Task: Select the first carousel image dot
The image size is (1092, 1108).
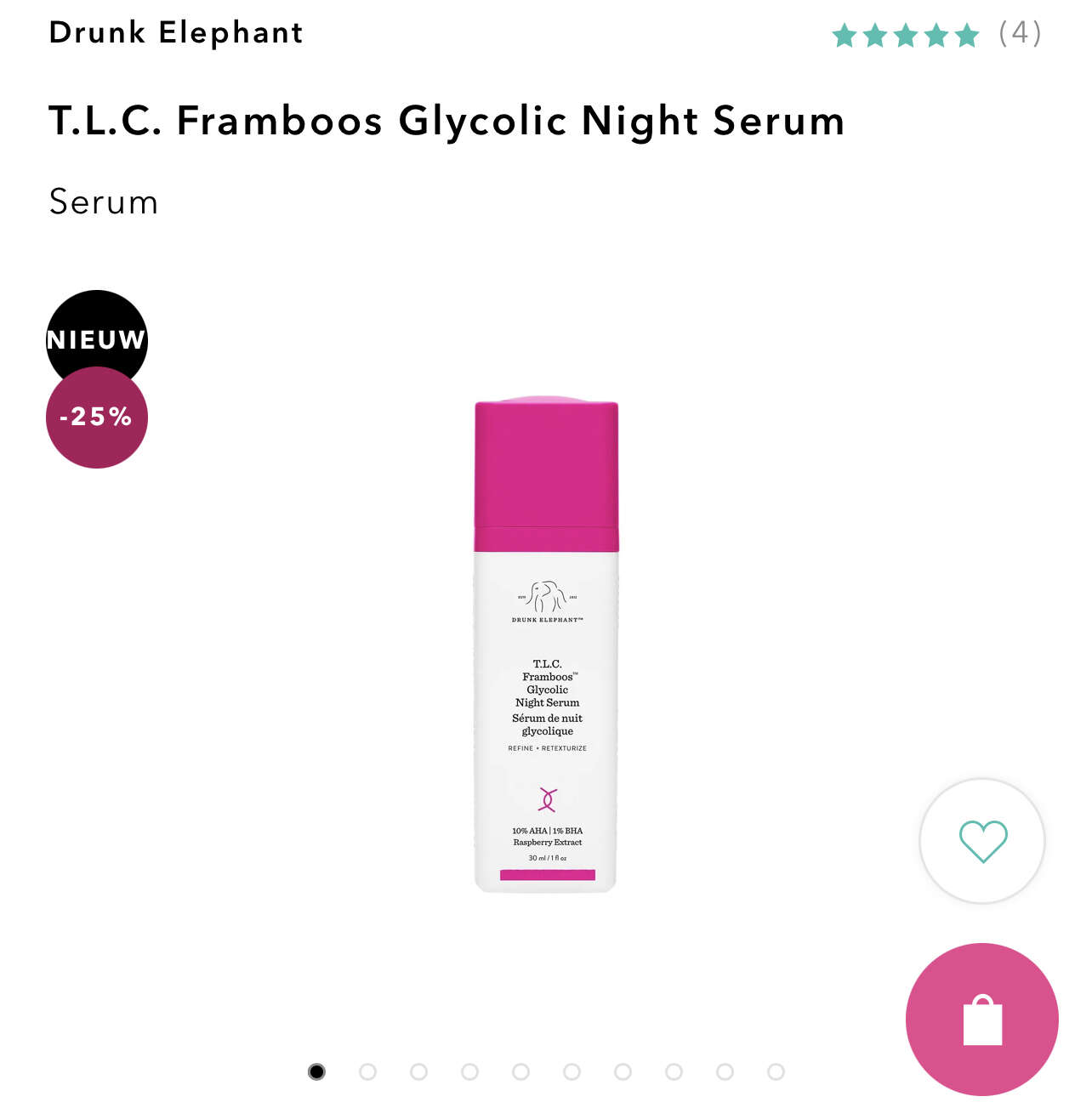Action: coord(316,1071)
